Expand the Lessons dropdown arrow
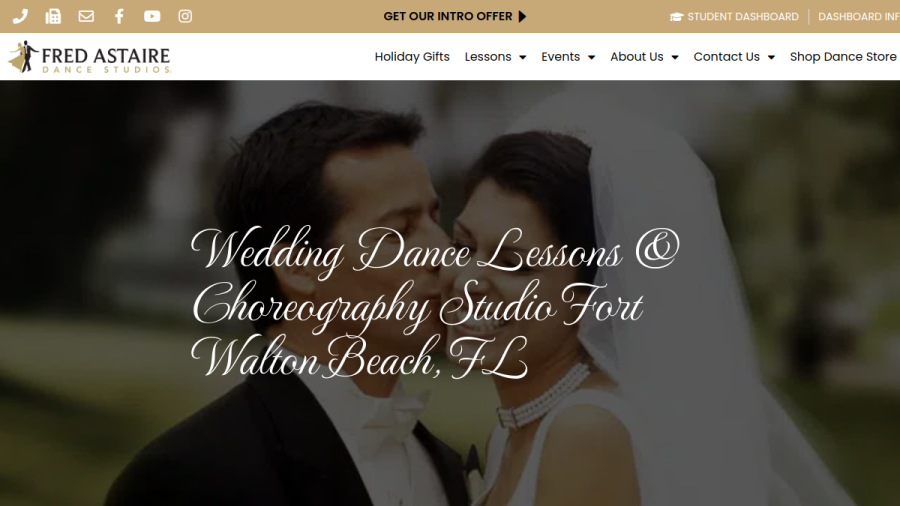Viewport: 900px width, 506px height. point(522,57)
